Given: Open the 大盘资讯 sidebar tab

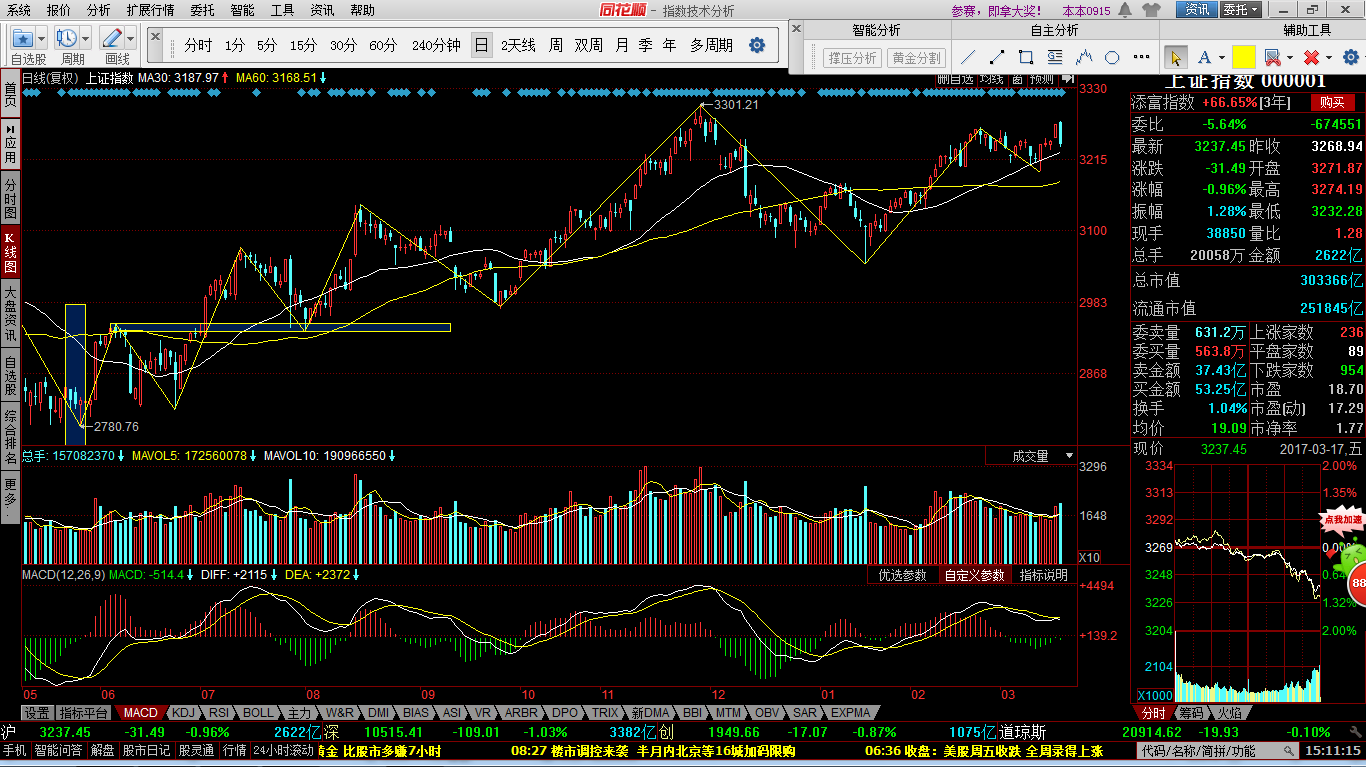Looking at the screenshot, I should [x=10, y=315].
